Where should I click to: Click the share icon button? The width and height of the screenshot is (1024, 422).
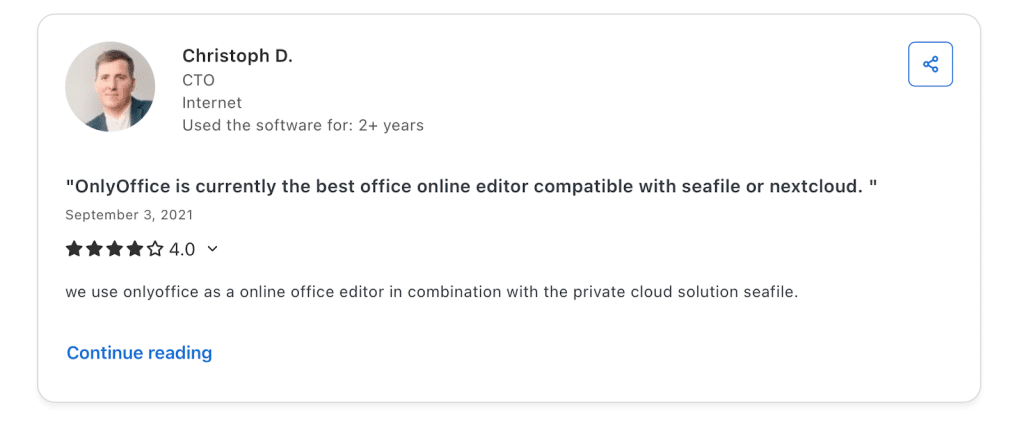pos(930,65)
